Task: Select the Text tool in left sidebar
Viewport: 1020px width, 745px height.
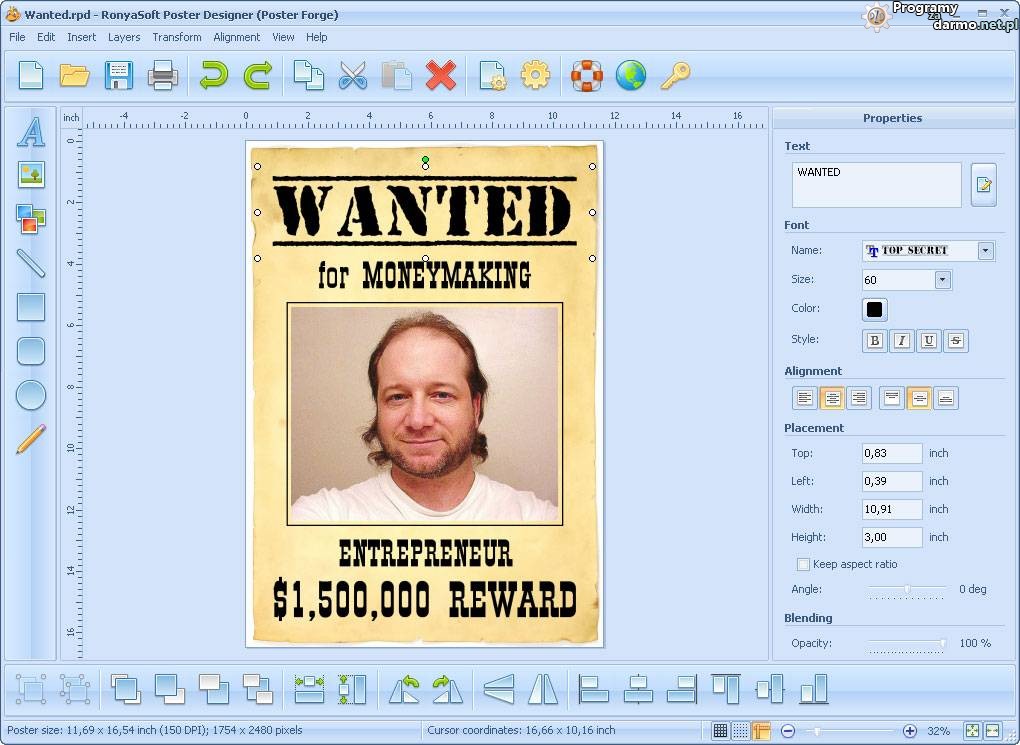Action: click(x=31, y=132)
